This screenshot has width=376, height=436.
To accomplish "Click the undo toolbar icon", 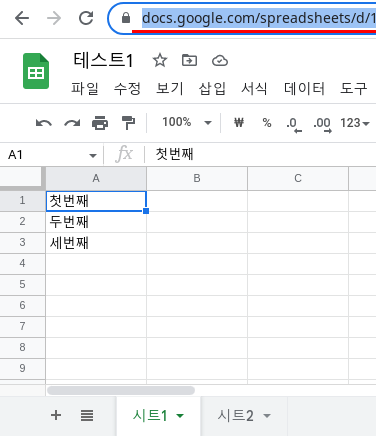I will [x=44, y=123].
